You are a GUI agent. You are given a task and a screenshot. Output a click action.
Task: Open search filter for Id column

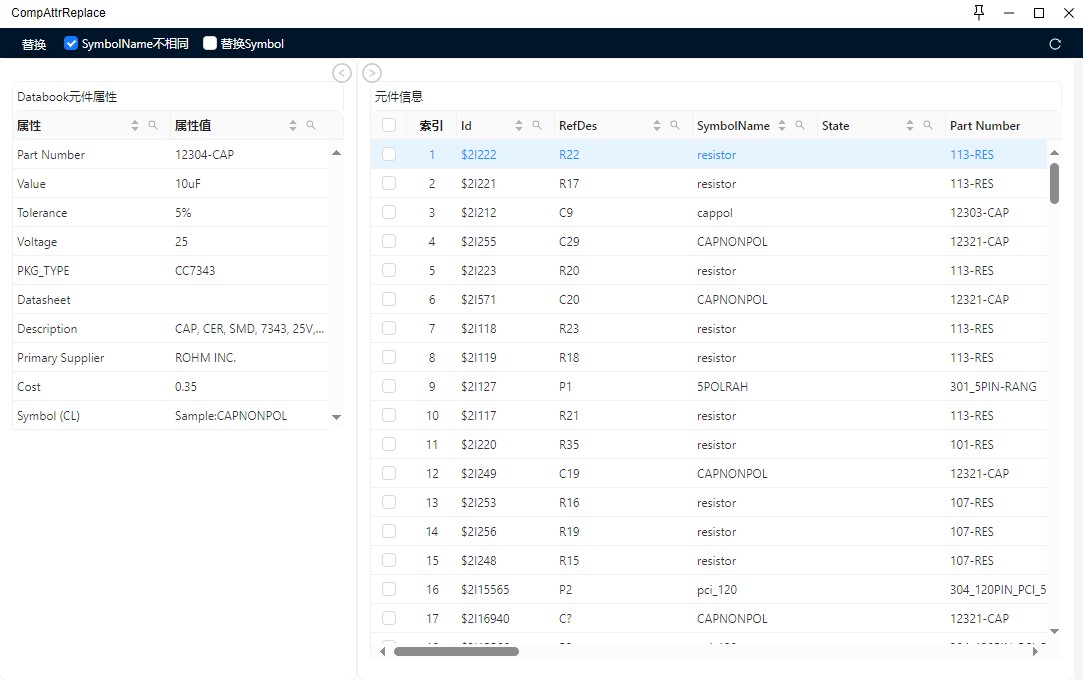pyautogui.click(x=537, y=125)
